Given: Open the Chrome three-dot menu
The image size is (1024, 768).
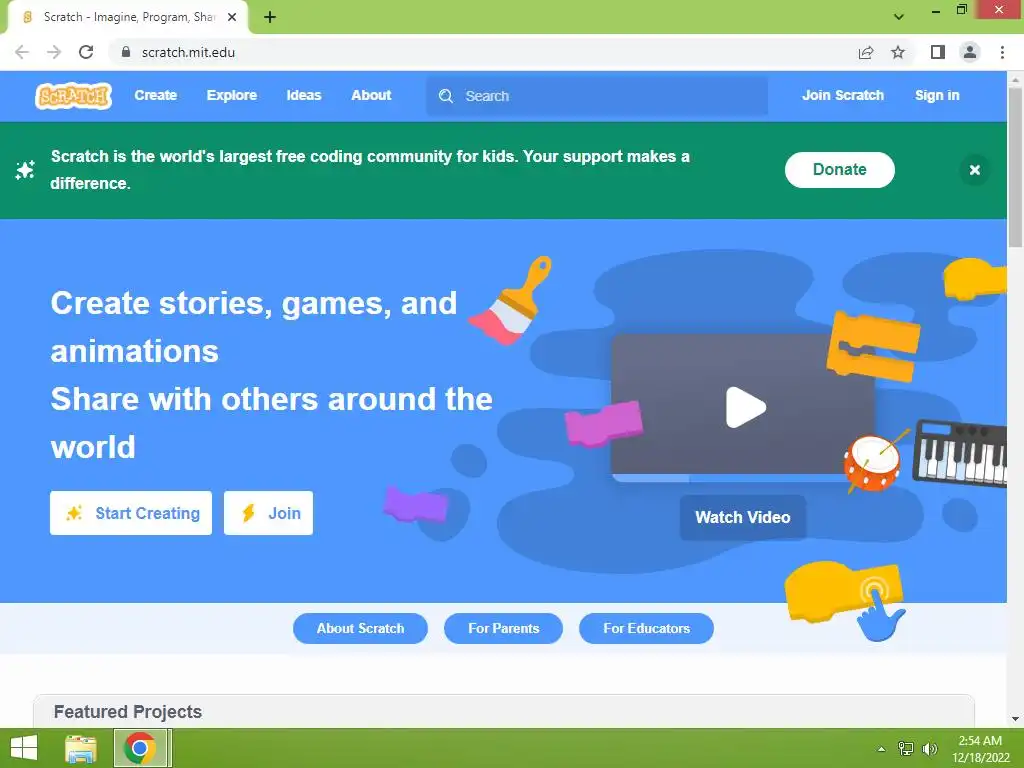Looking at the screenshot, I should coord(1002,52).
